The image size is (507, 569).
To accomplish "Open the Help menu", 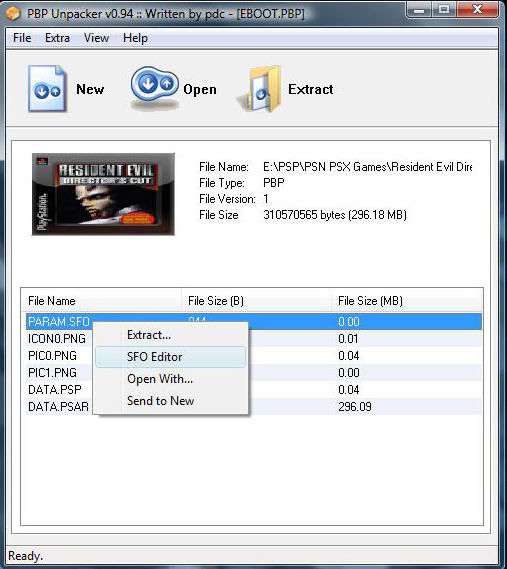I will click(x=135, y=38).
